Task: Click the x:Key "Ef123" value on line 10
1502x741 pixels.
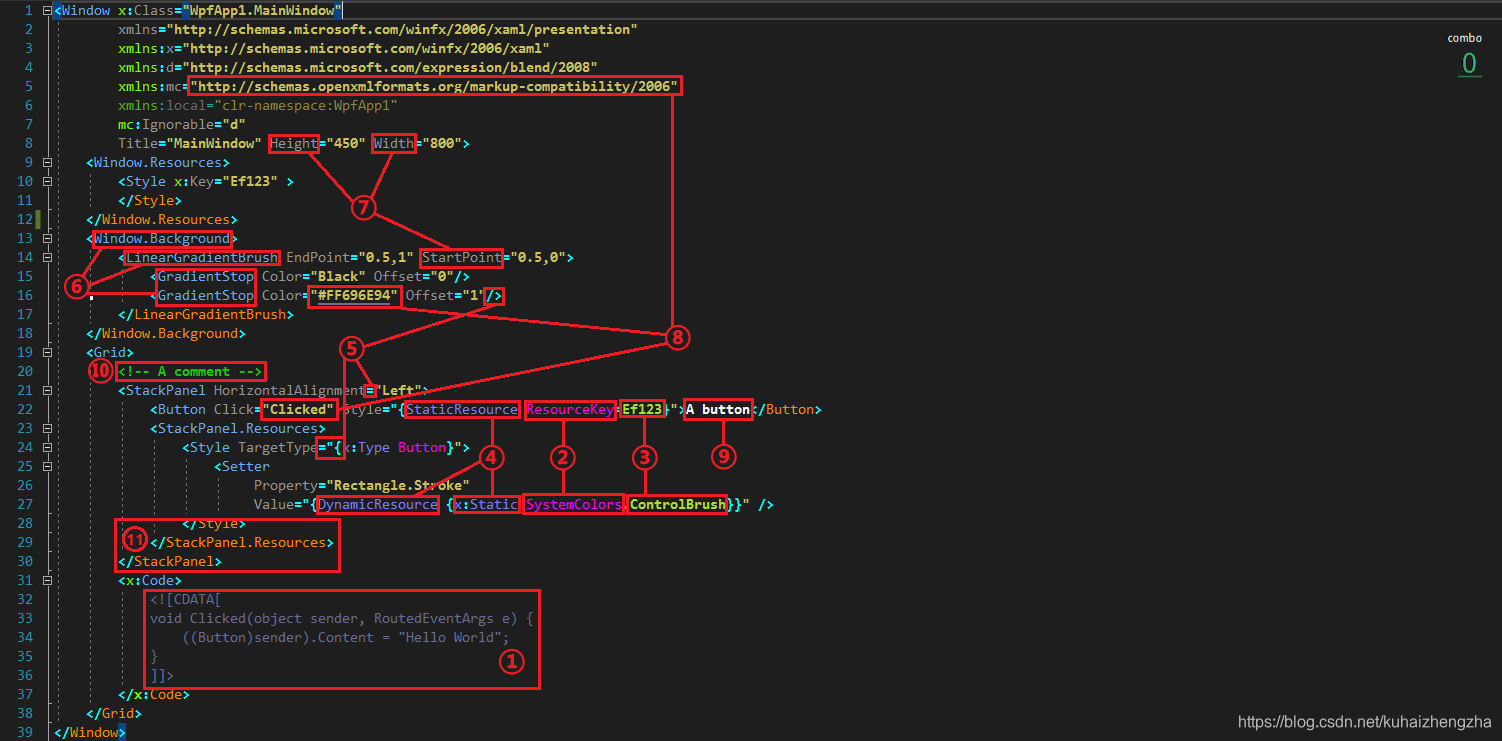Action: point(250,182)
